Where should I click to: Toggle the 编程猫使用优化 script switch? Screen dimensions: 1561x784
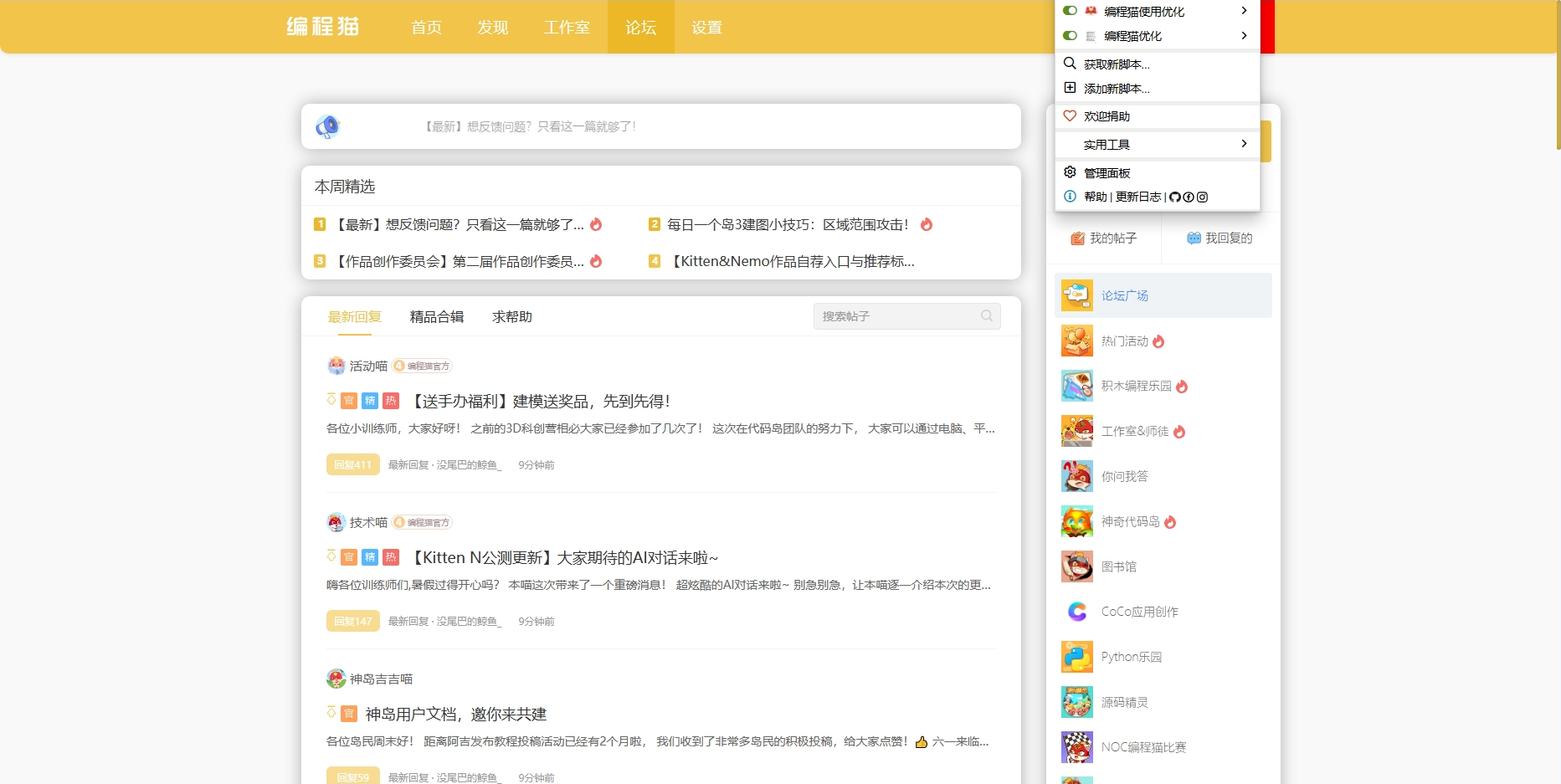[x=1070, y=11]
